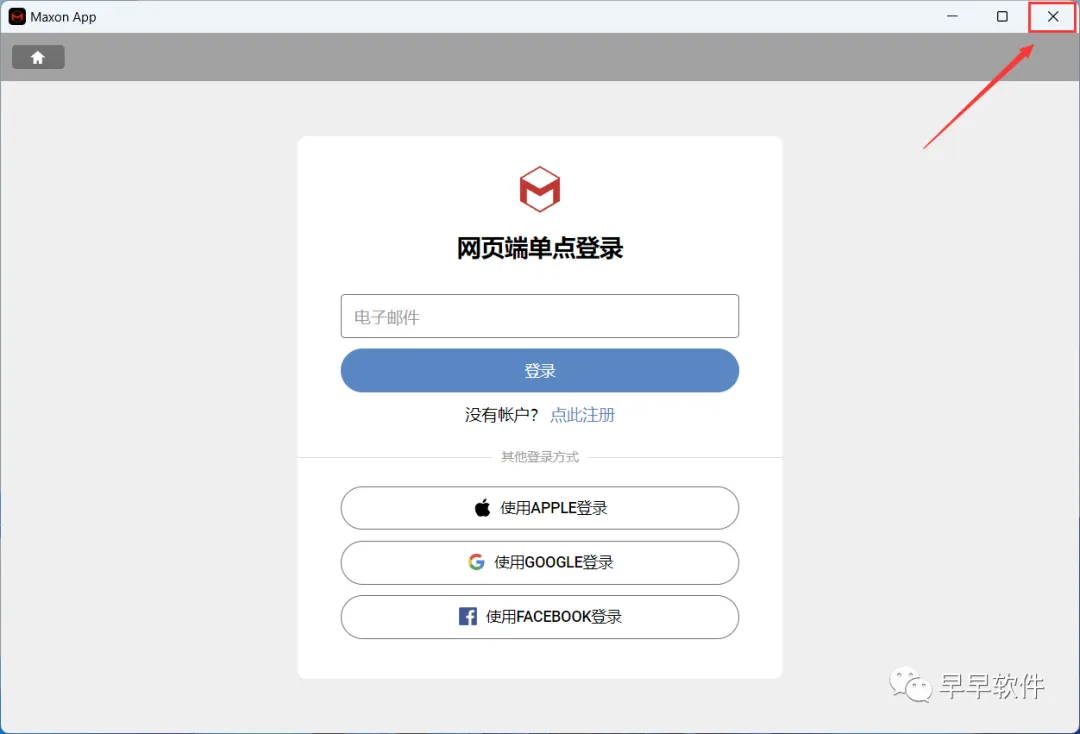Maximize the Maxon App window

pyautogui.click(x=1002, y=17)
